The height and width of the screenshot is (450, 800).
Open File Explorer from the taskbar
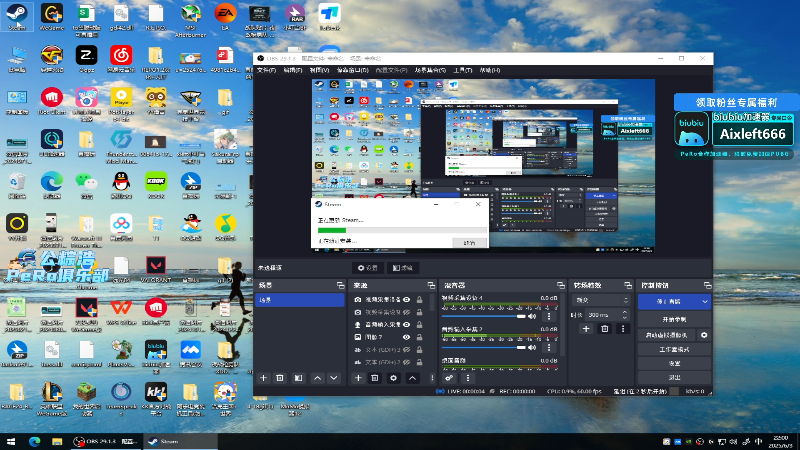pos(57,441)
